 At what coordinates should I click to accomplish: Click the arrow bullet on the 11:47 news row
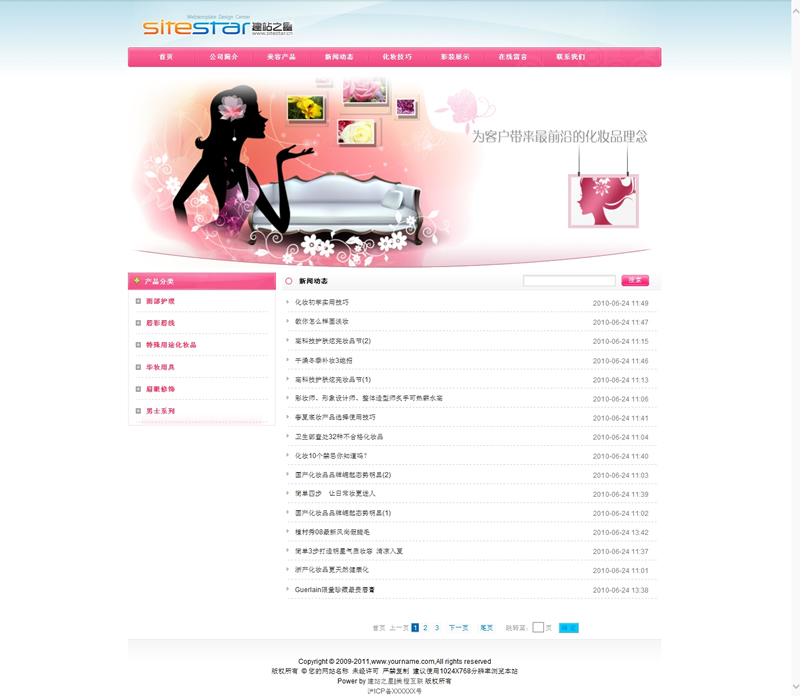(x=288, y=321)
